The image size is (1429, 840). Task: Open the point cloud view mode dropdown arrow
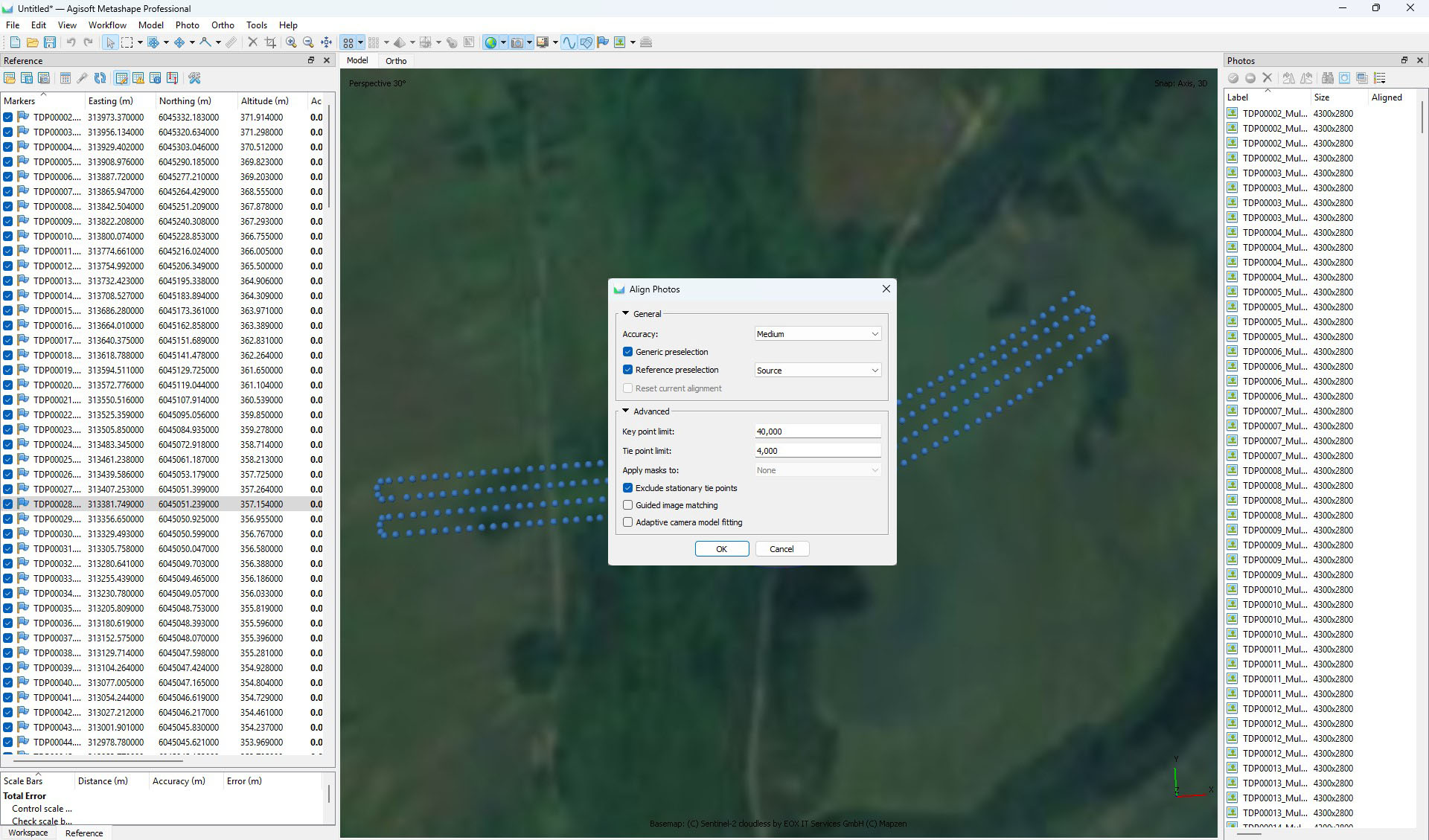pyautogui.click(x=386, y=42)
